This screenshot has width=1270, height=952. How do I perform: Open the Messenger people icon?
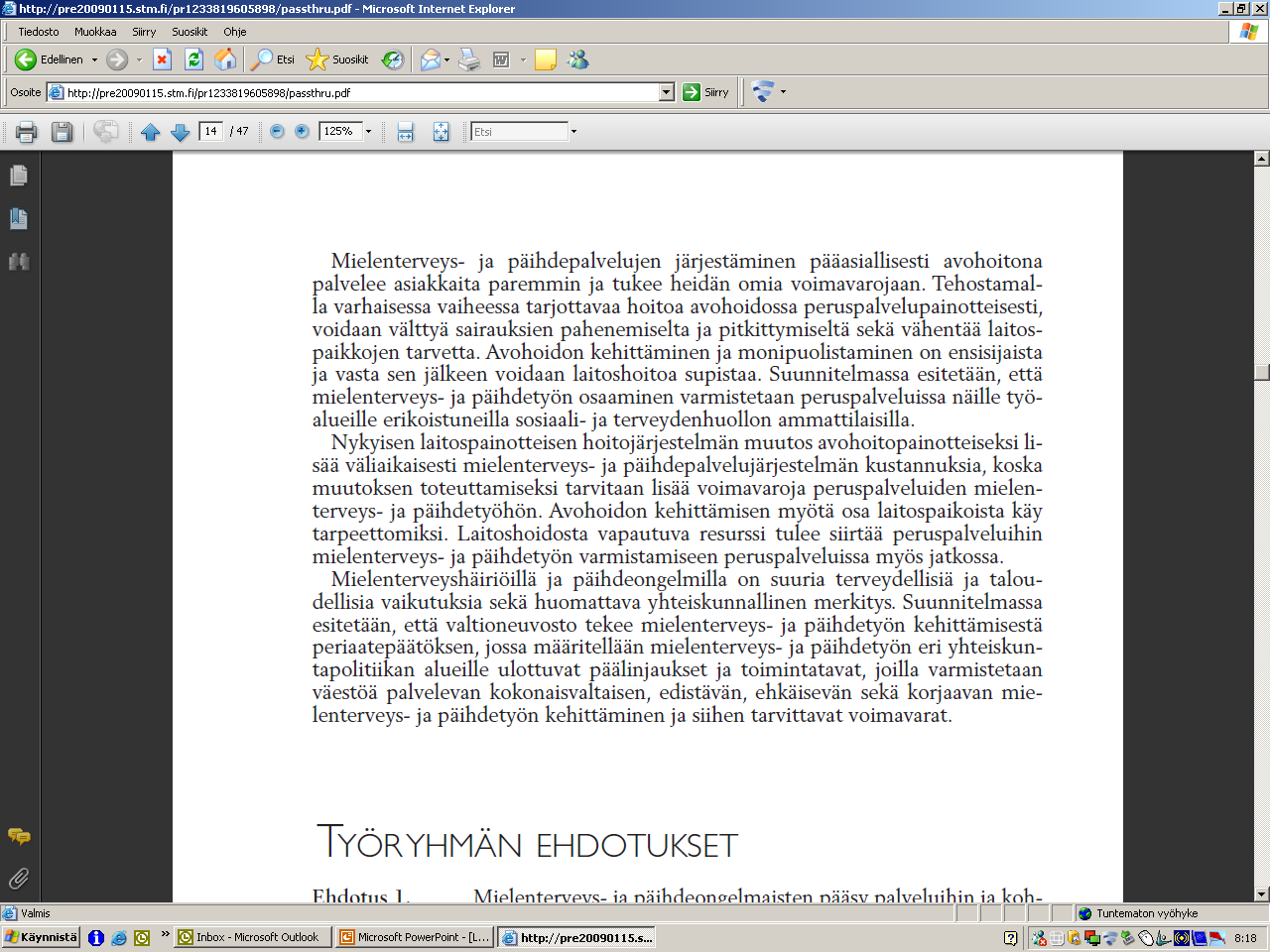(x=578, y=59)
